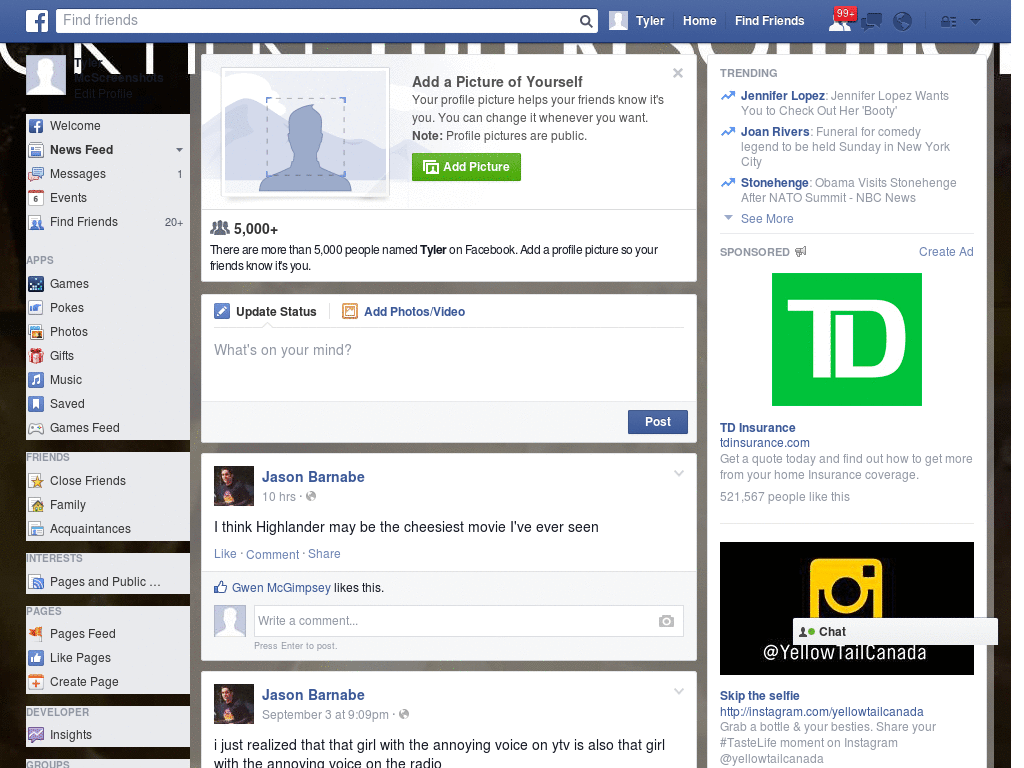This screenshot has height=768, width=1024.
Task: Click the Pages Feed icon
Action: coord(37,633)
